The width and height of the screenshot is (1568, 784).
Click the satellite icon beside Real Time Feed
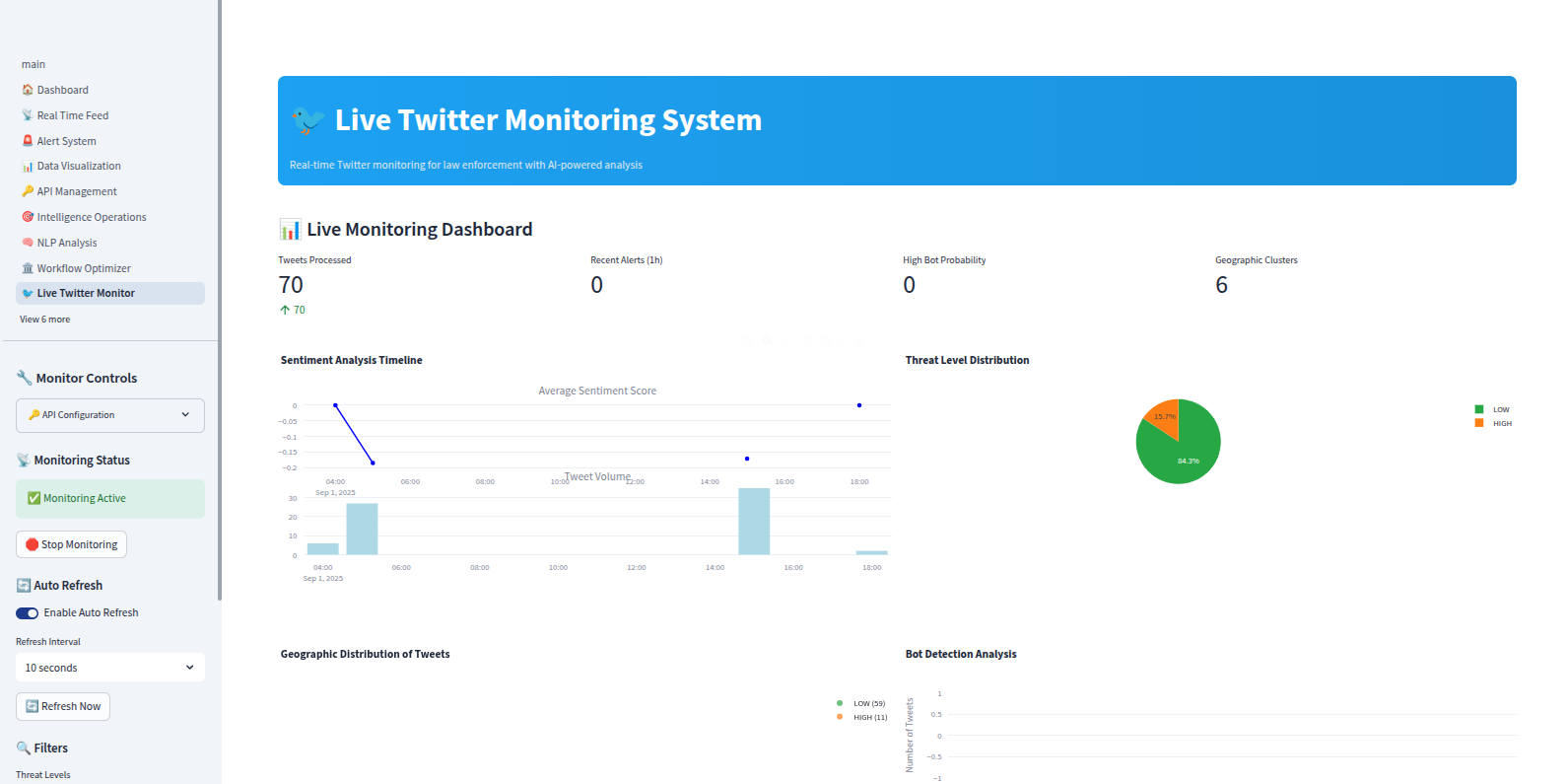pos(28,115)
